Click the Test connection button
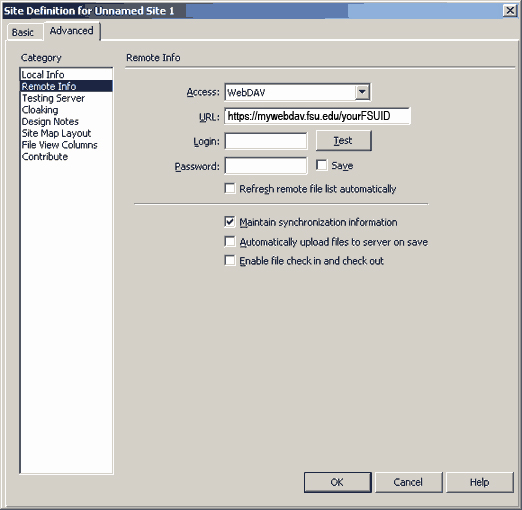Viewport: 522px width, 510px height. [344, 141]
